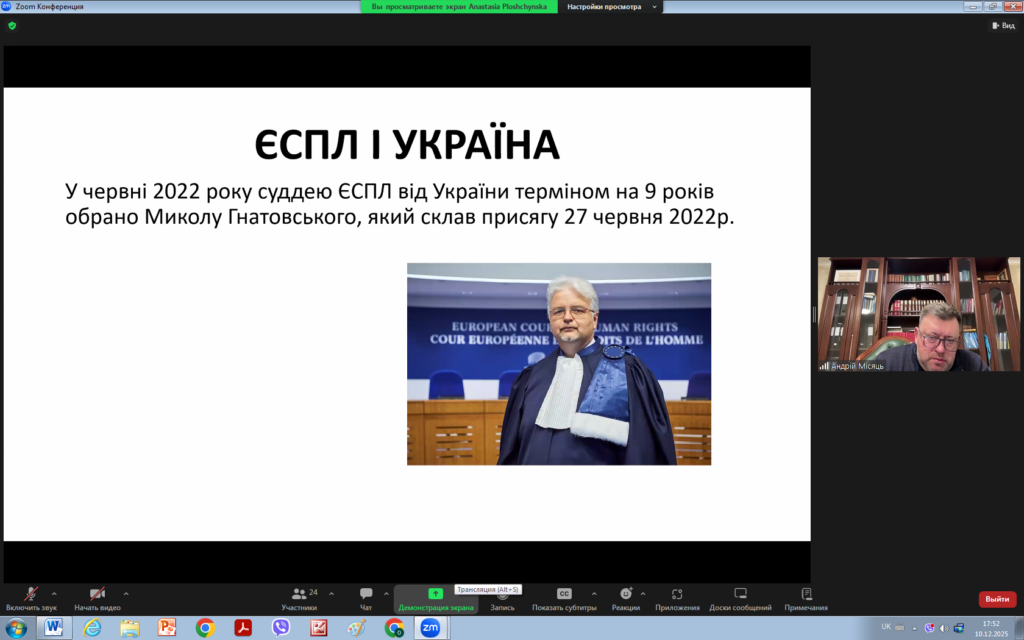This screenshot has width=1024, height=640.
Task: Click the green encryption shield icon
Action: click(x=12, y=25)
